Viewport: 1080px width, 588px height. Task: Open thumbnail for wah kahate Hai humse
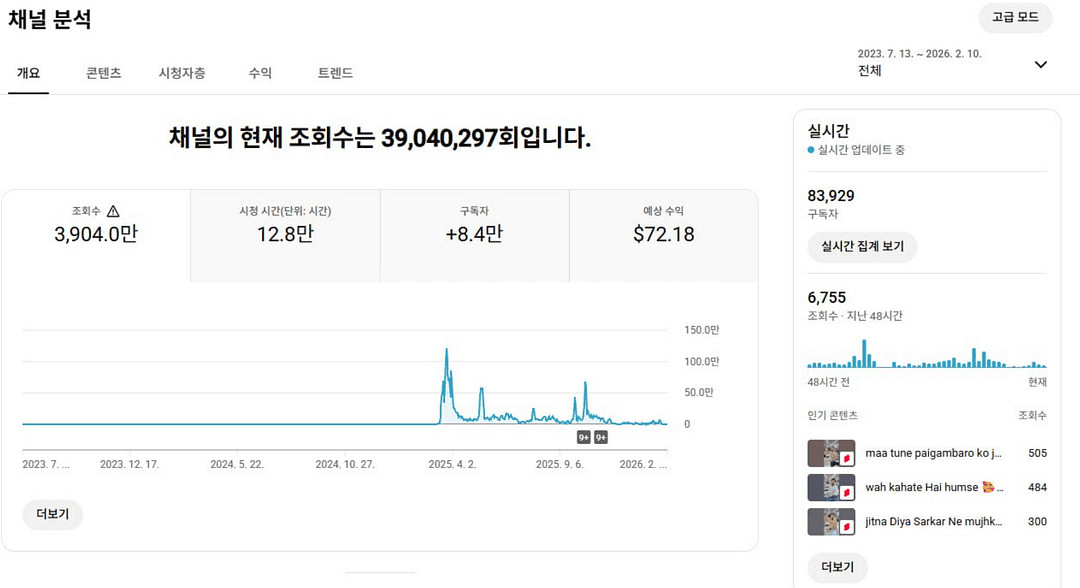(831, 487)
